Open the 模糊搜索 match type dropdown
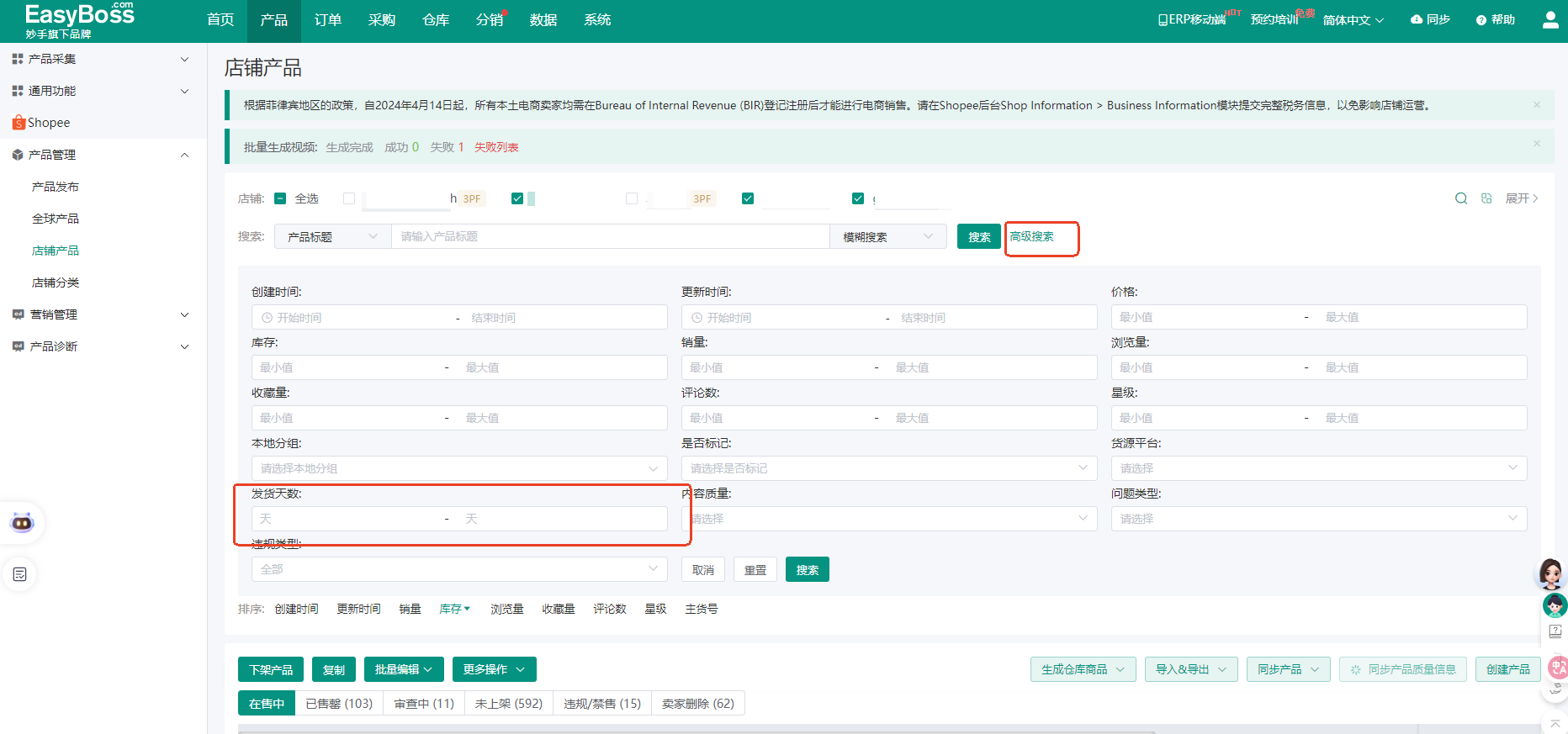Screen dimensions: 1568x734 coord(887,237)
